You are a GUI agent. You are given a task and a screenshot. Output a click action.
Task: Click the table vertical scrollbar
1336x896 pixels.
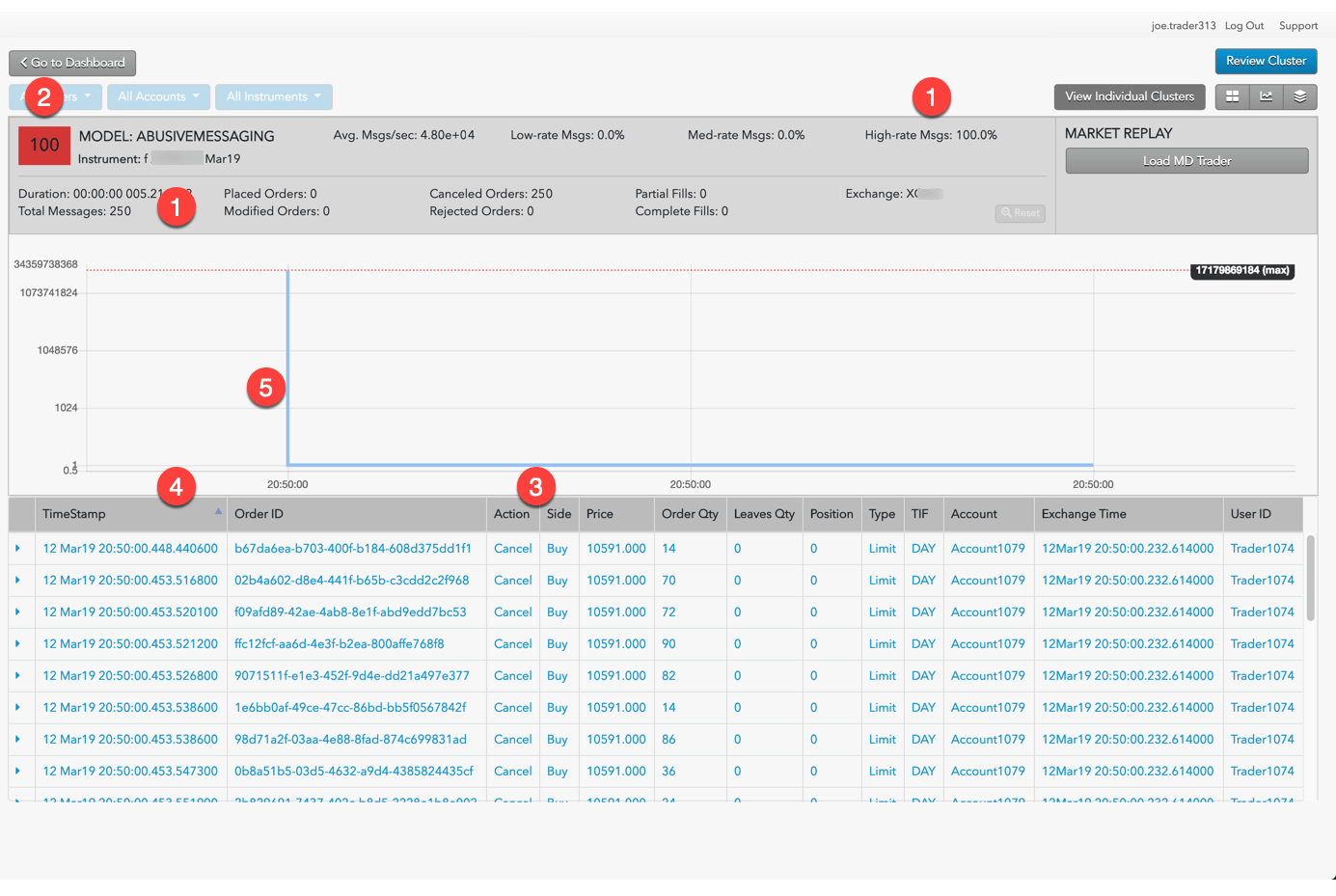(x=1310, y=579)
